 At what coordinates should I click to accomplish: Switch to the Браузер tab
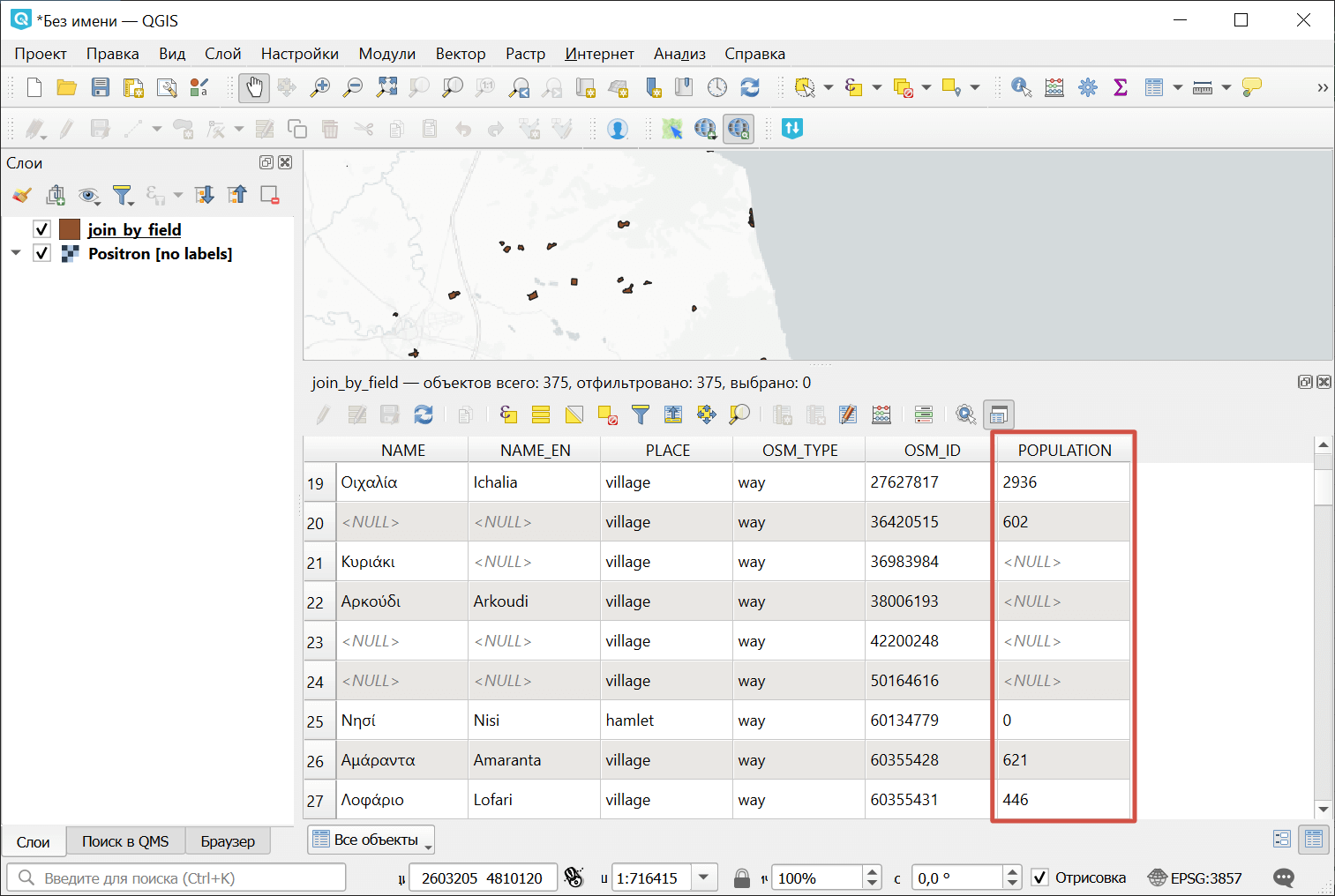tap(227, 841)
